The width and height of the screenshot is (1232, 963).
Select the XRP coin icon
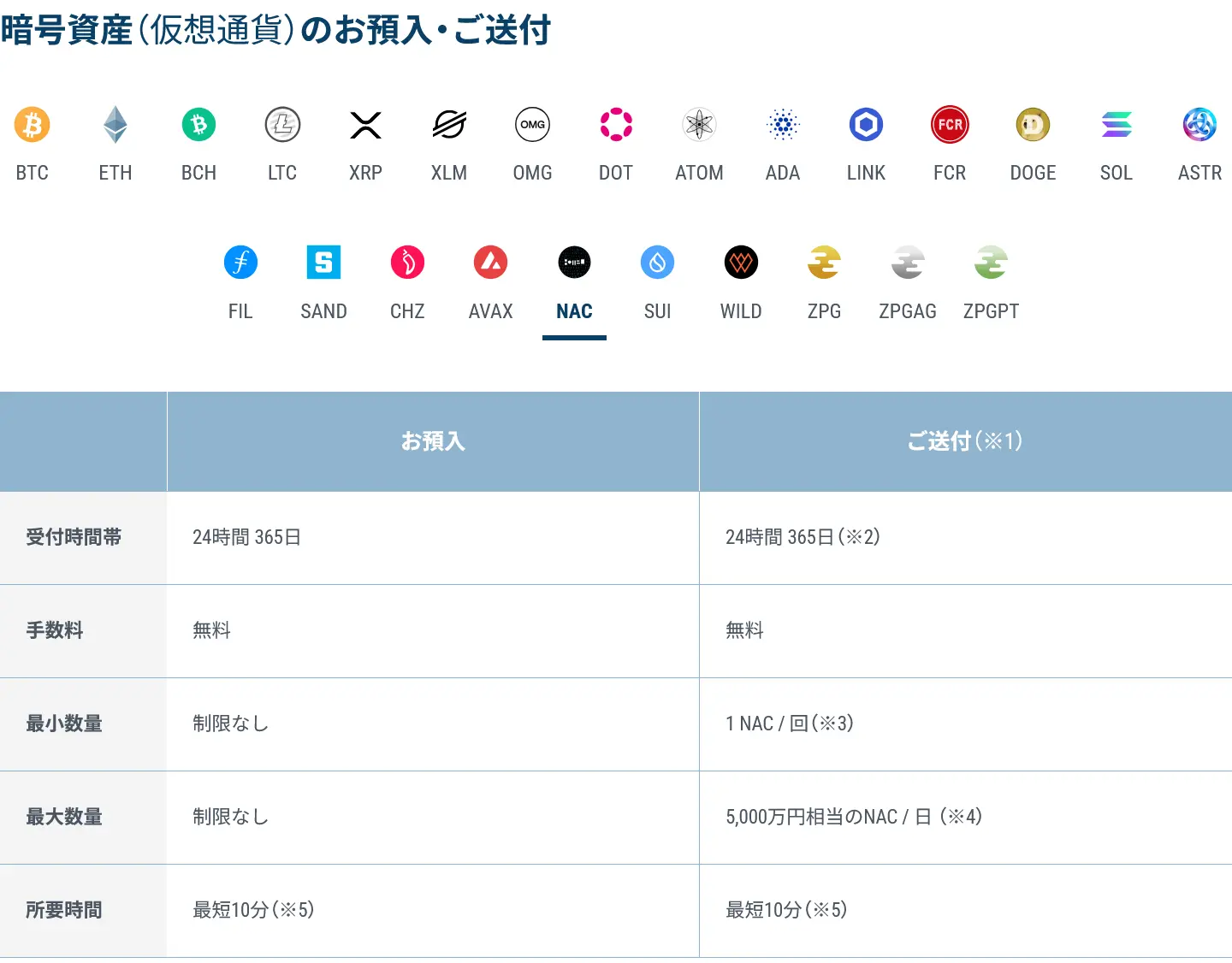click(x=366, y=125)
